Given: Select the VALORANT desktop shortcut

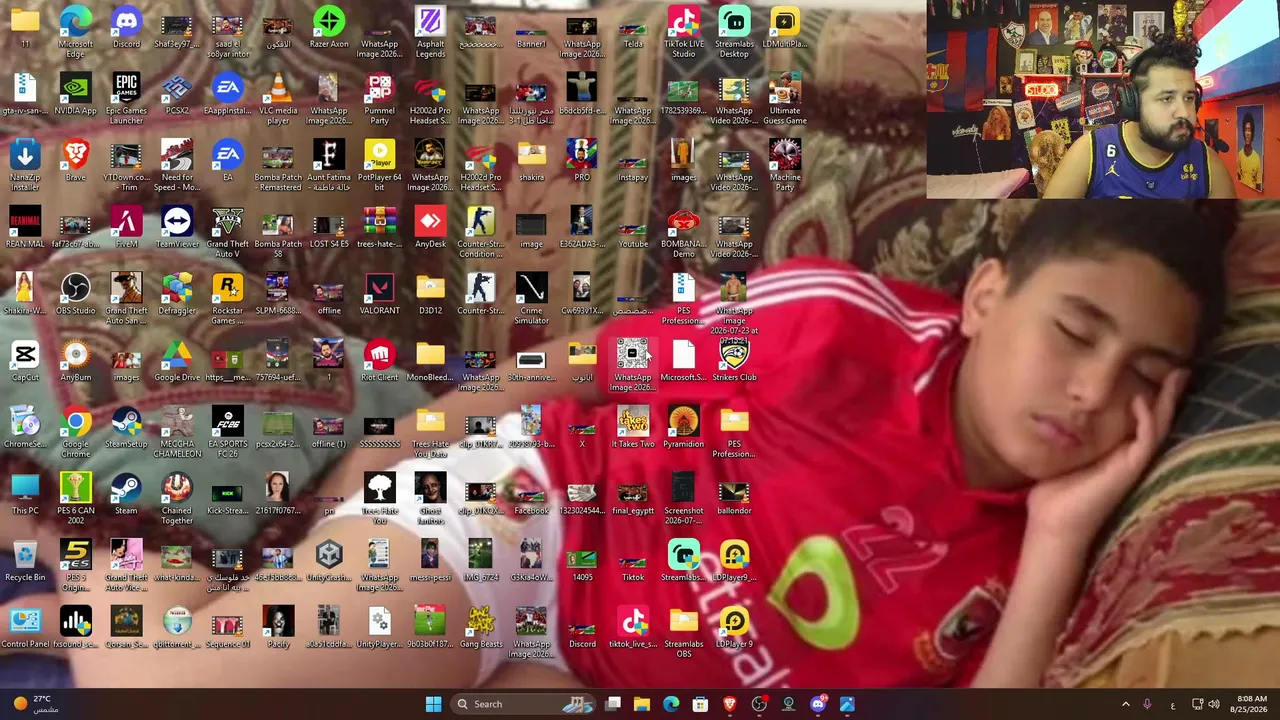Looking at the screenshot, I should [379, 294].
